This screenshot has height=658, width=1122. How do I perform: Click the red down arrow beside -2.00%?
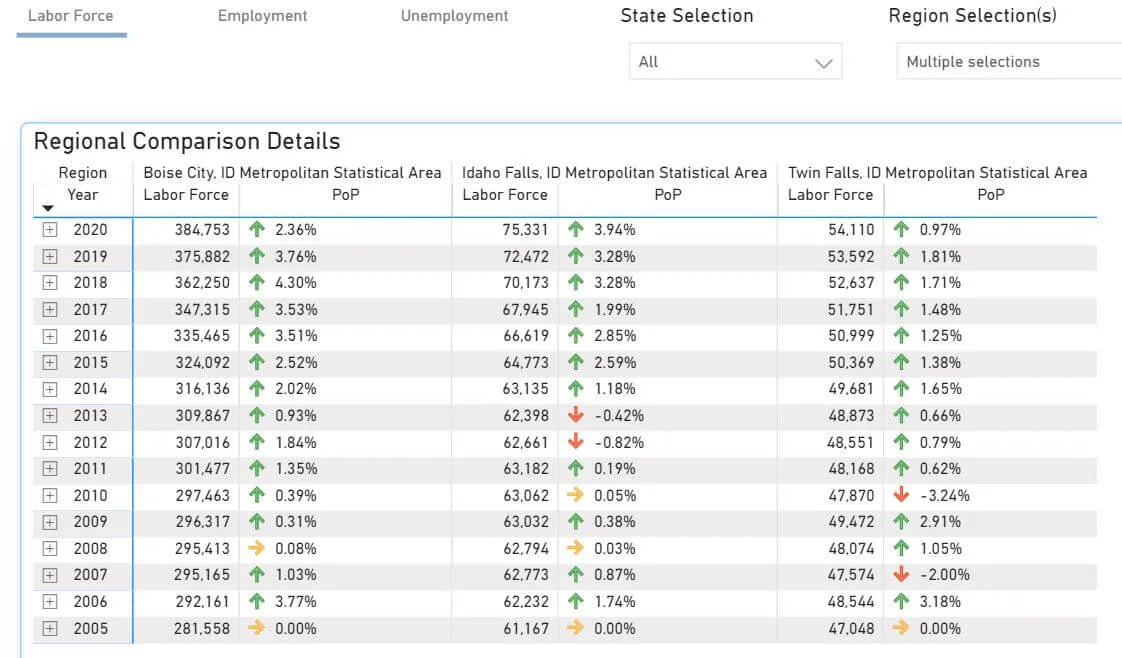902,574
